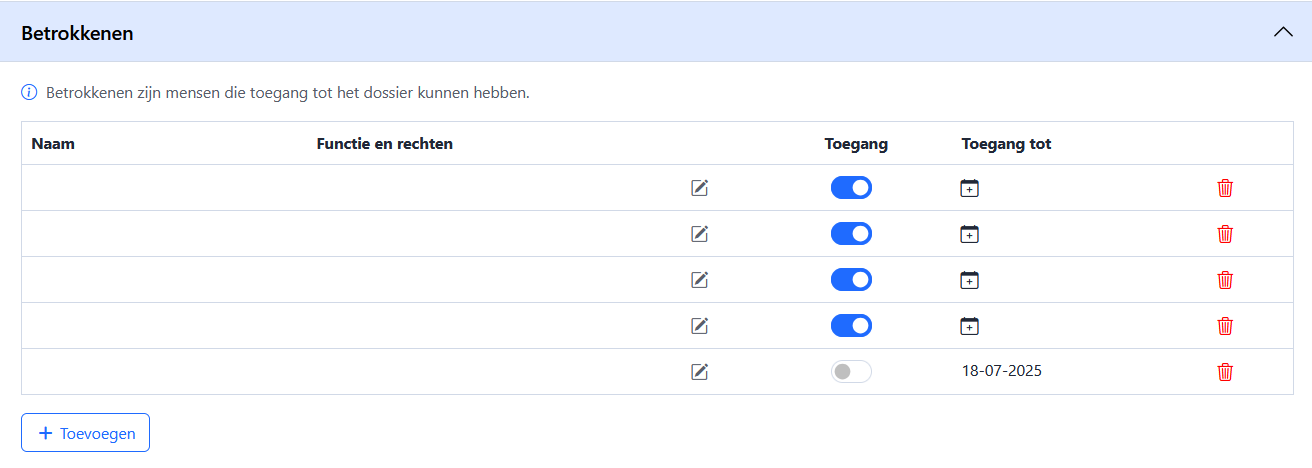Click the info icon beside the description
This screenshot has height=468, width=1312.
(29, 93)
